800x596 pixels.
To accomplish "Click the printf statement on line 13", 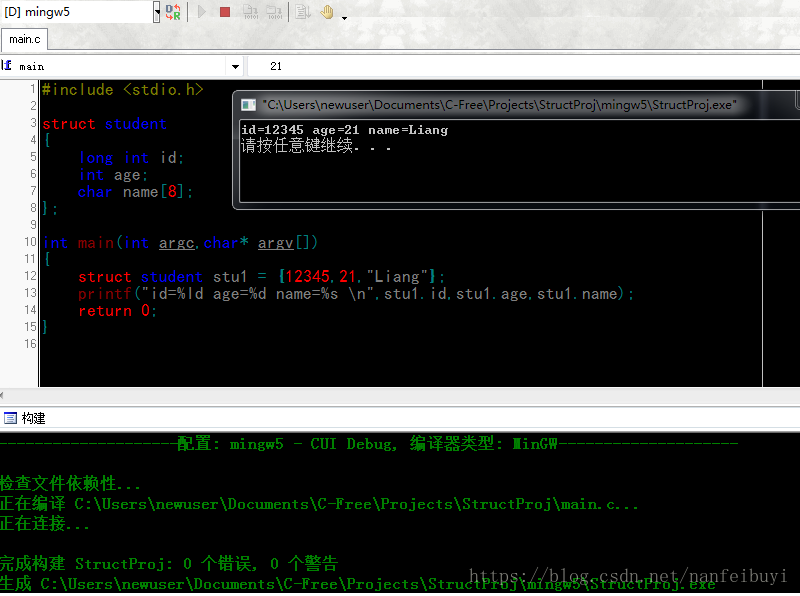I will (356, 294).
